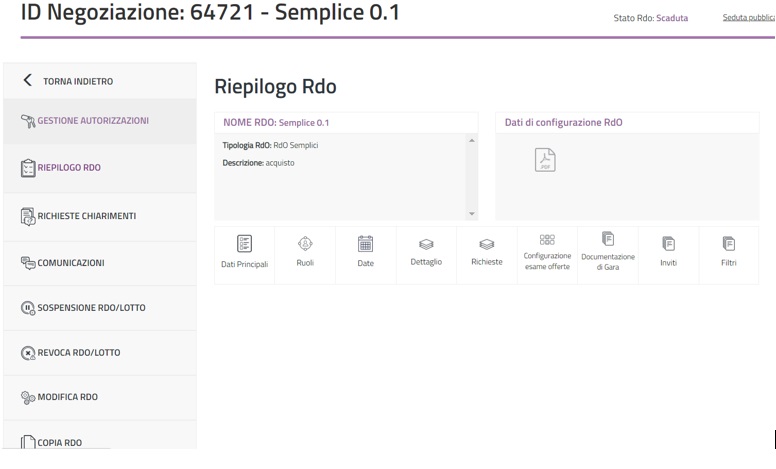Click the Seduta pubblica link
Screen dimensions: 776x469
(748, 18)
